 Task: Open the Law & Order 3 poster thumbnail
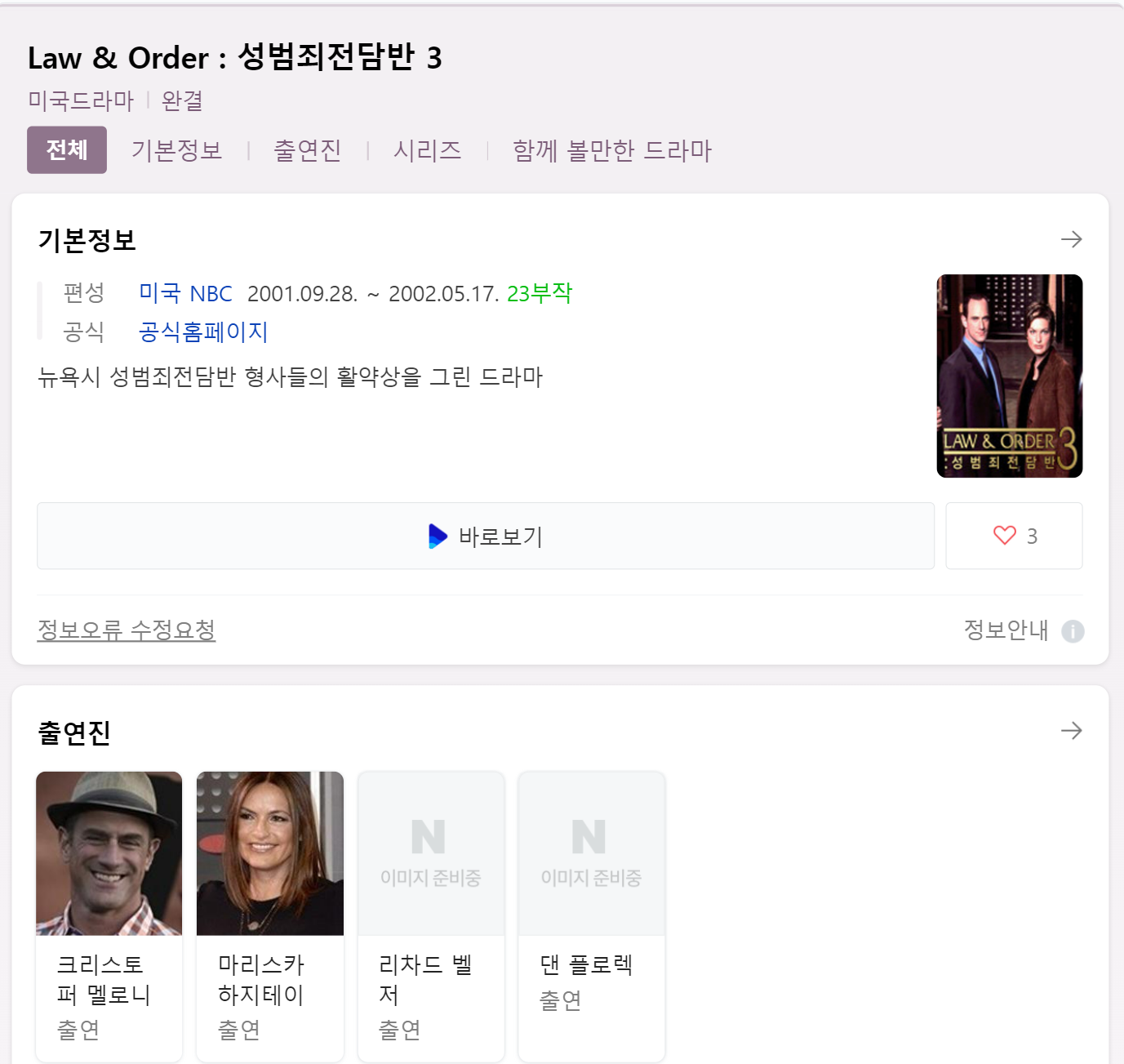click(x=1010, y=376)
